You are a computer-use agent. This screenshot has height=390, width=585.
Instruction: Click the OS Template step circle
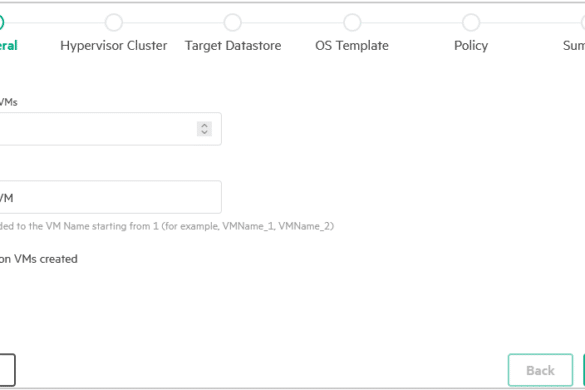(x=352, y=22)
